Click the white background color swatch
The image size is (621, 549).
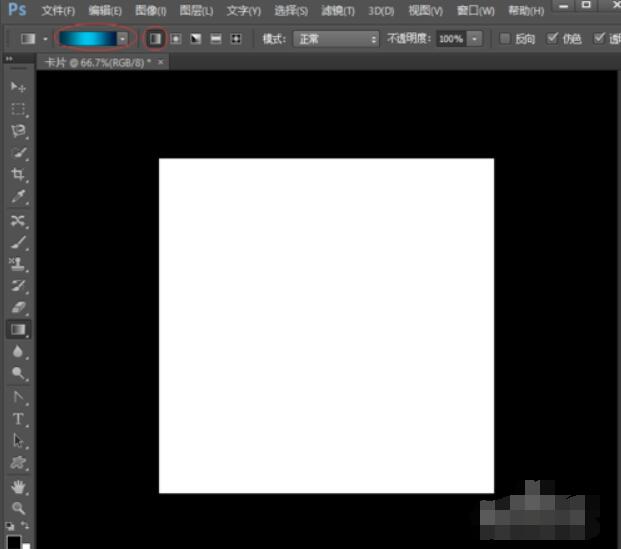[26, 546]
